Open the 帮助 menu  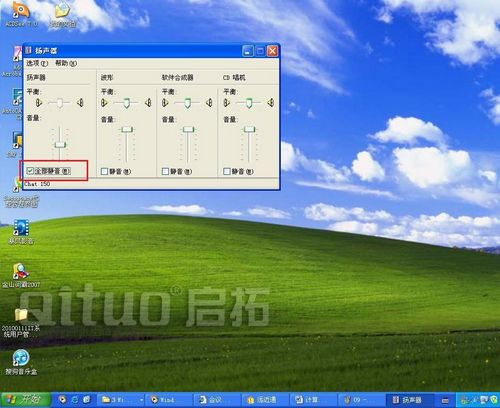point(66,63)
